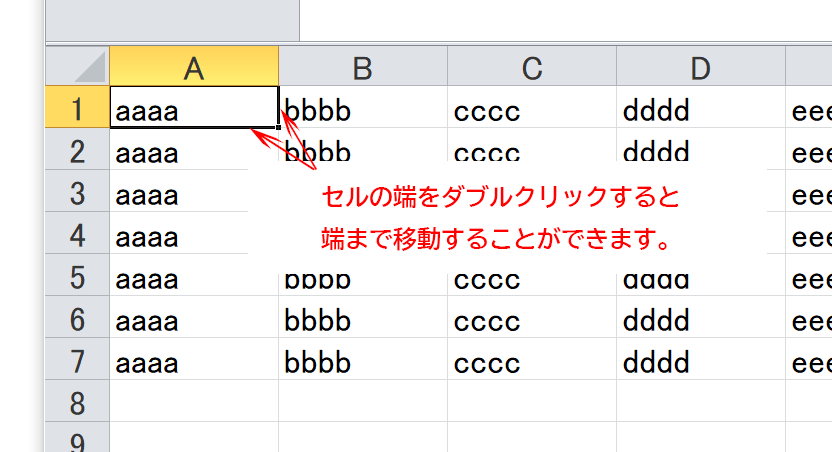Select cell C7 containing cccc
The height and width of the screenshot is (452, 832).
tap(531, 362)
